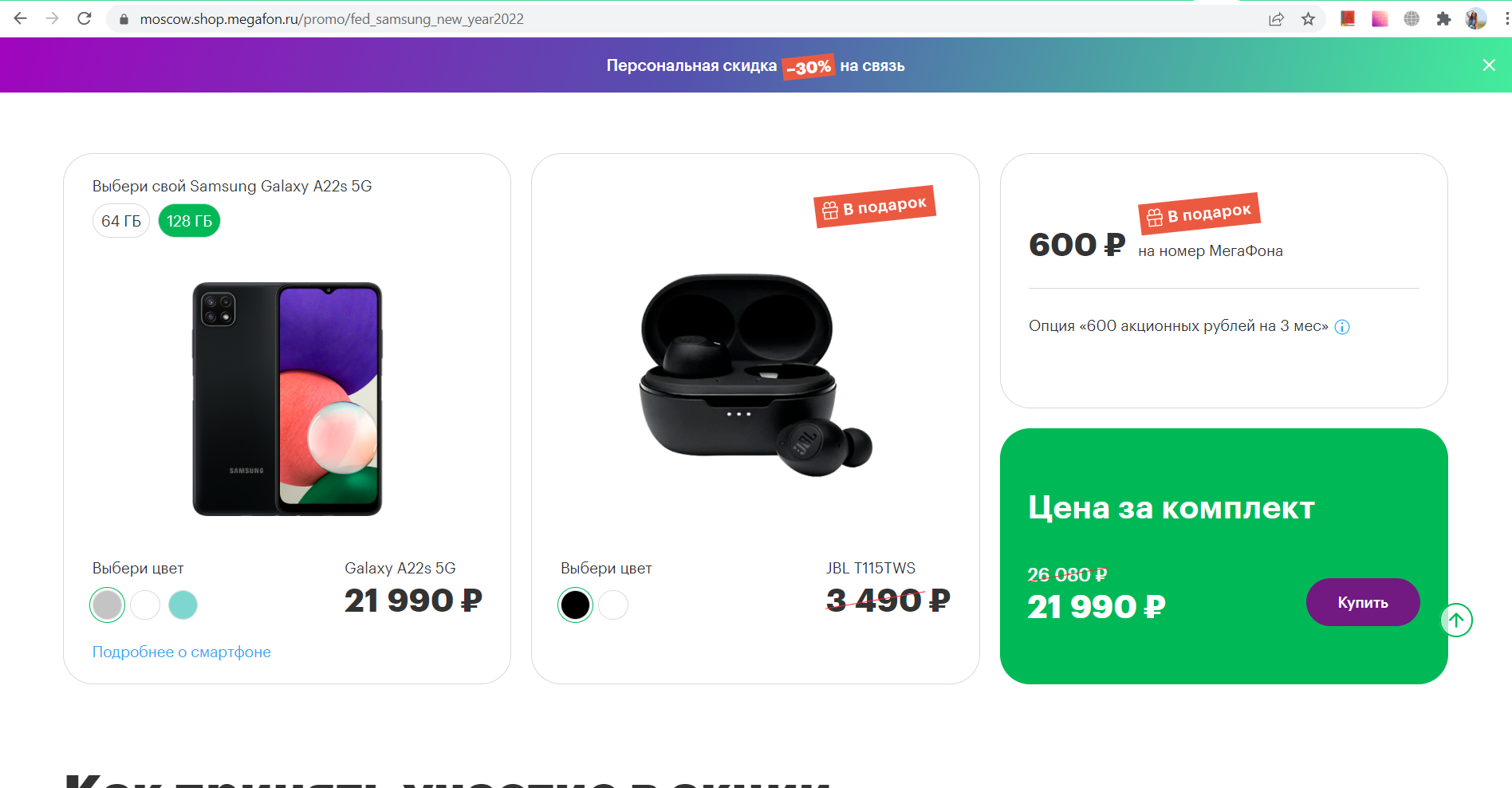Choose the gray smartphone color
This screenshot has height=788, width=1512.
pyautogui.click(x=107, y=605)
